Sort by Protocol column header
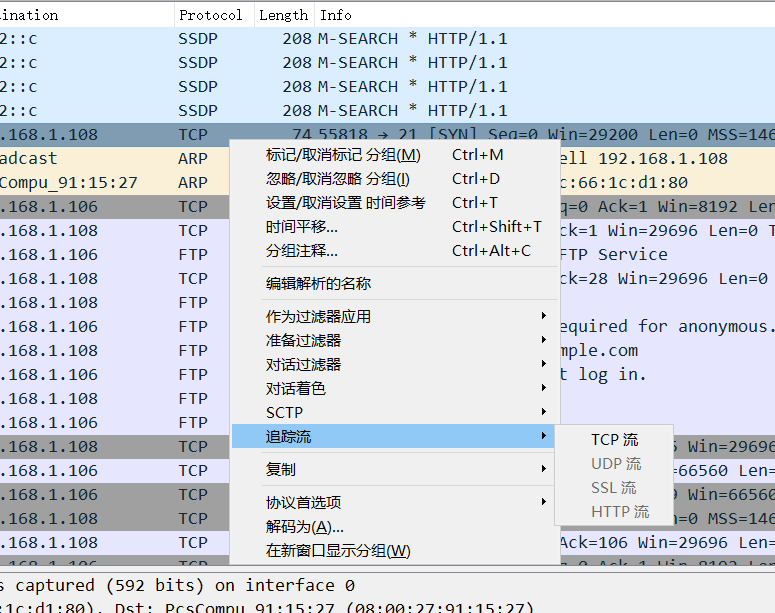 [x=214, y=15]
